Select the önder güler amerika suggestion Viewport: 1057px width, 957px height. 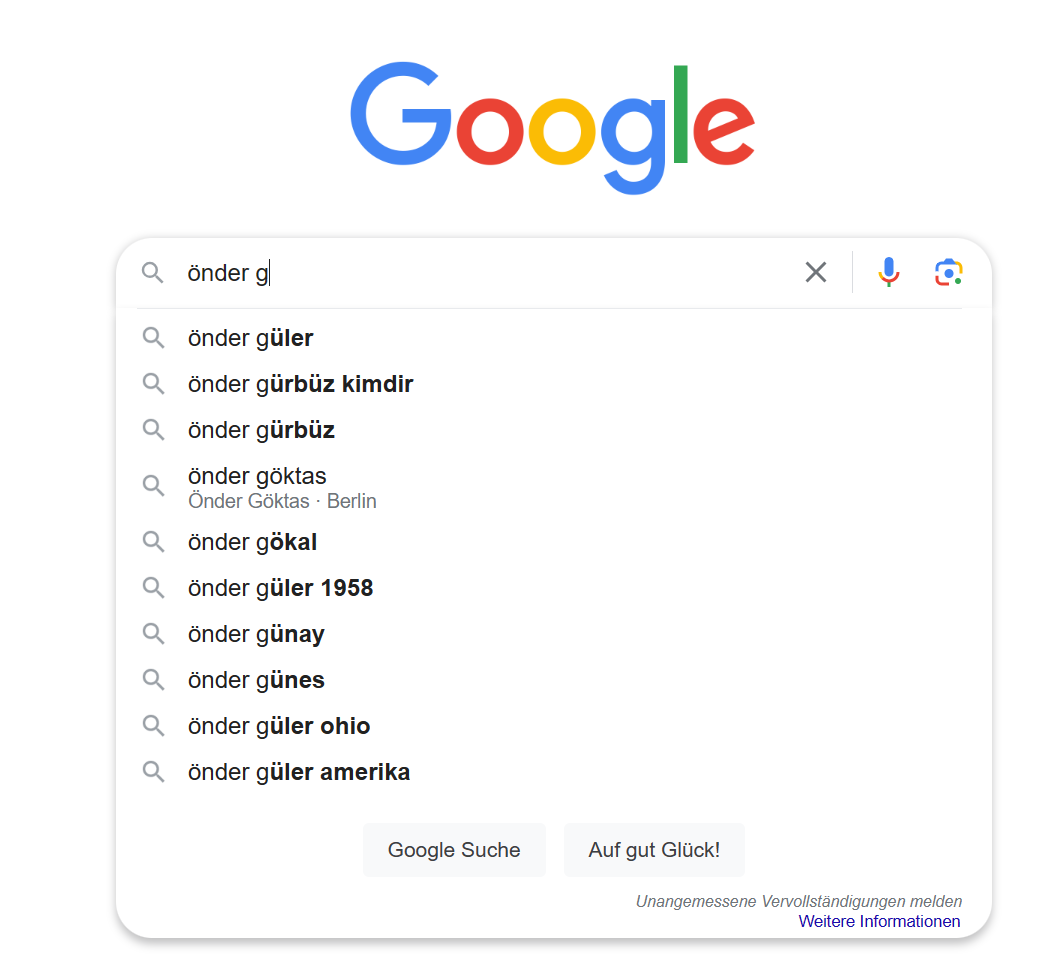tap(299, 772)
